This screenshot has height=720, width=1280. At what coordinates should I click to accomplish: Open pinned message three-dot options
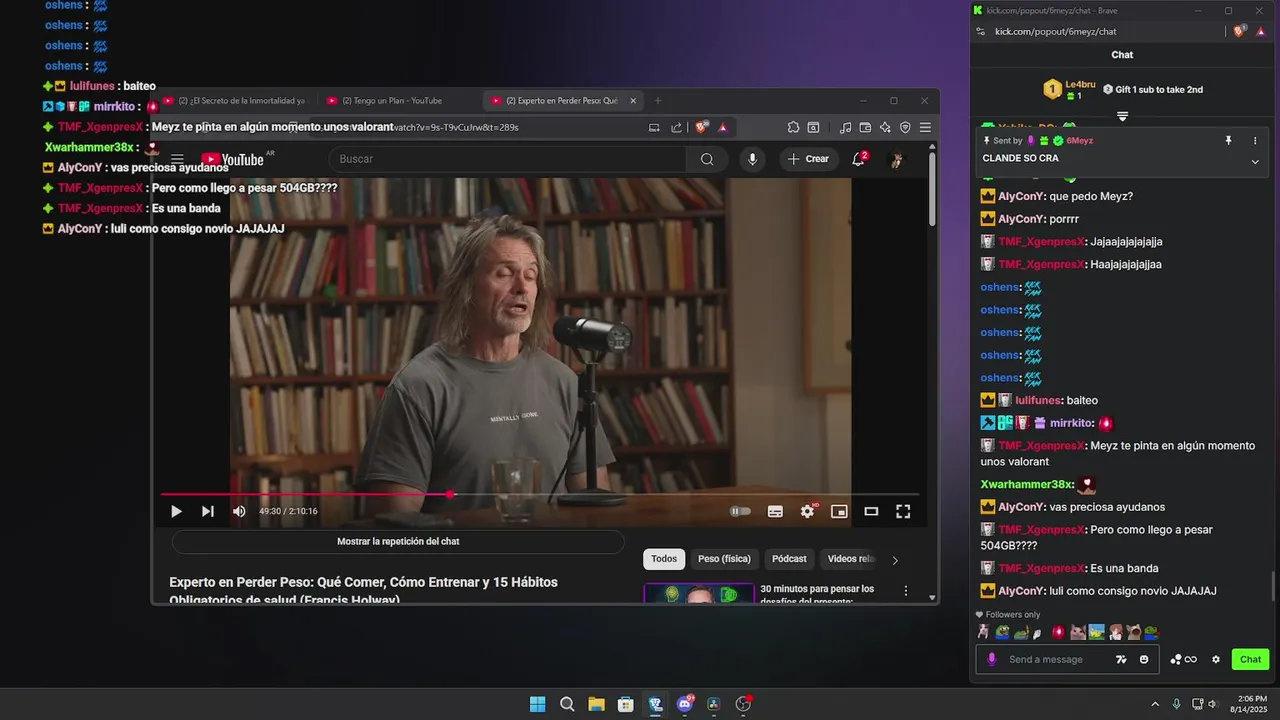(x=1255, y=141)
